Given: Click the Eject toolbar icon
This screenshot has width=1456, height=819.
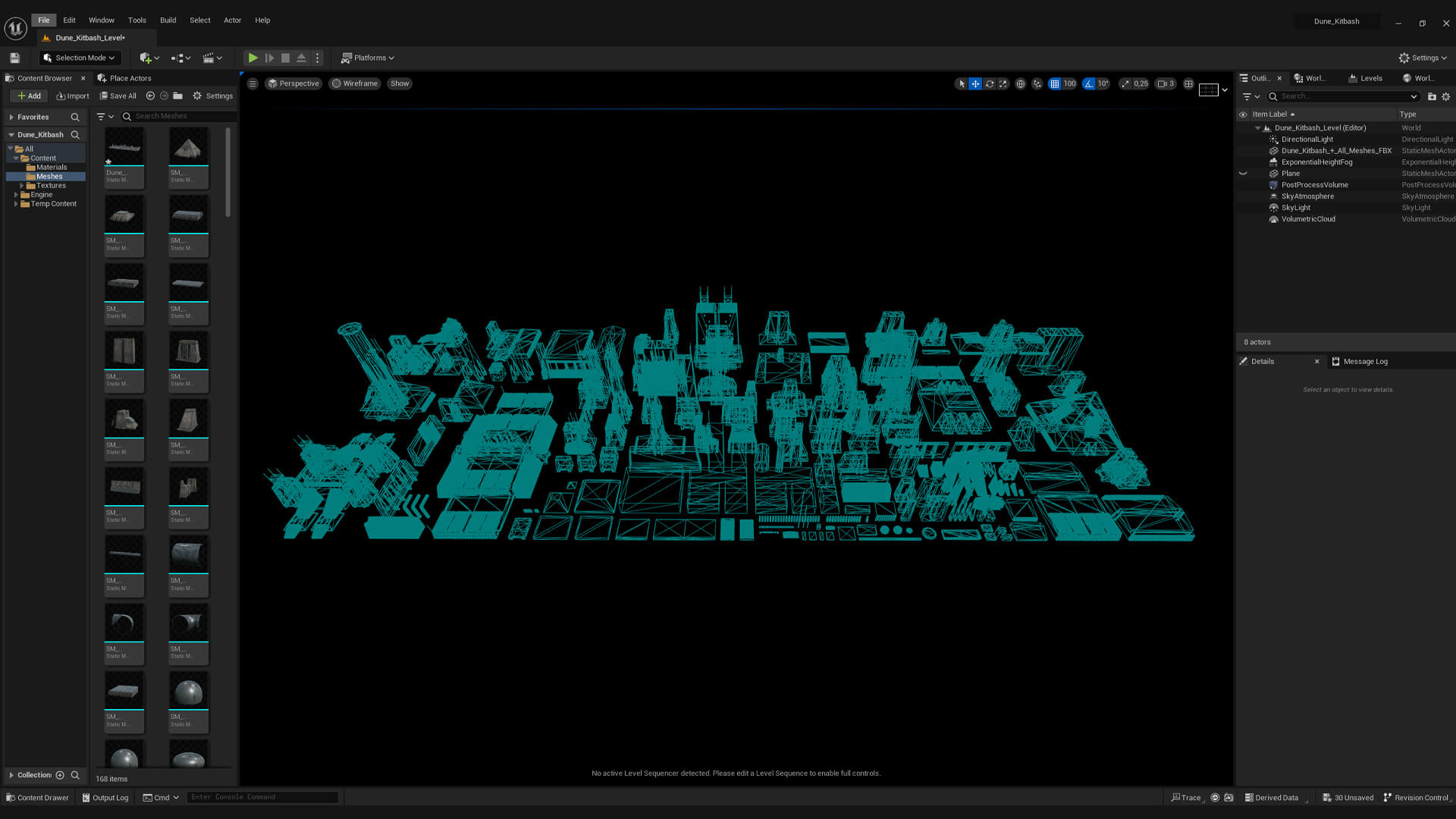Looking at the screenshot, I should (x=301, y=58).
